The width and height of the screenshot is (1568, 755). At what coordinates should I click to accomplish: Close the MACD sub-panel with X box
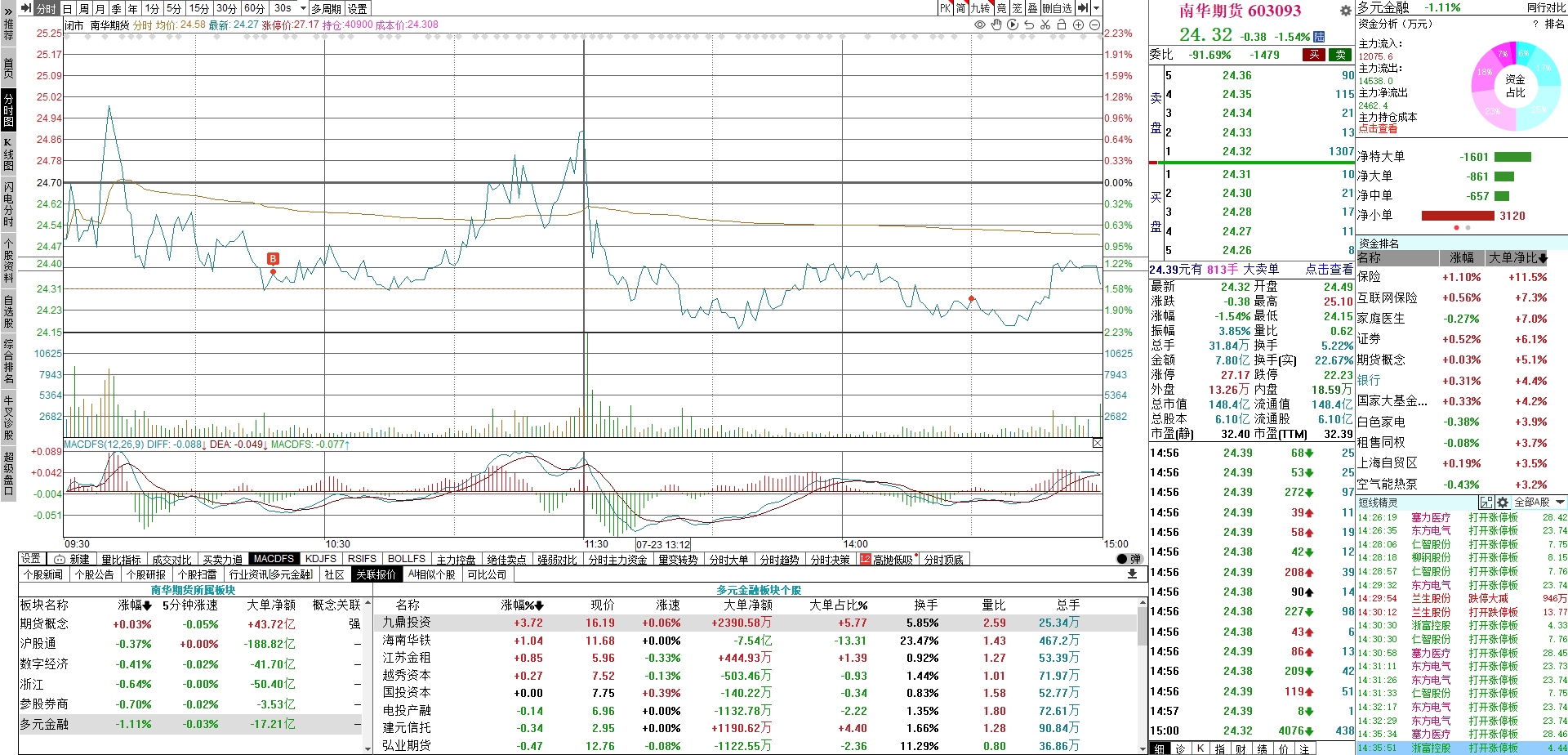[x=1097, y=443]
